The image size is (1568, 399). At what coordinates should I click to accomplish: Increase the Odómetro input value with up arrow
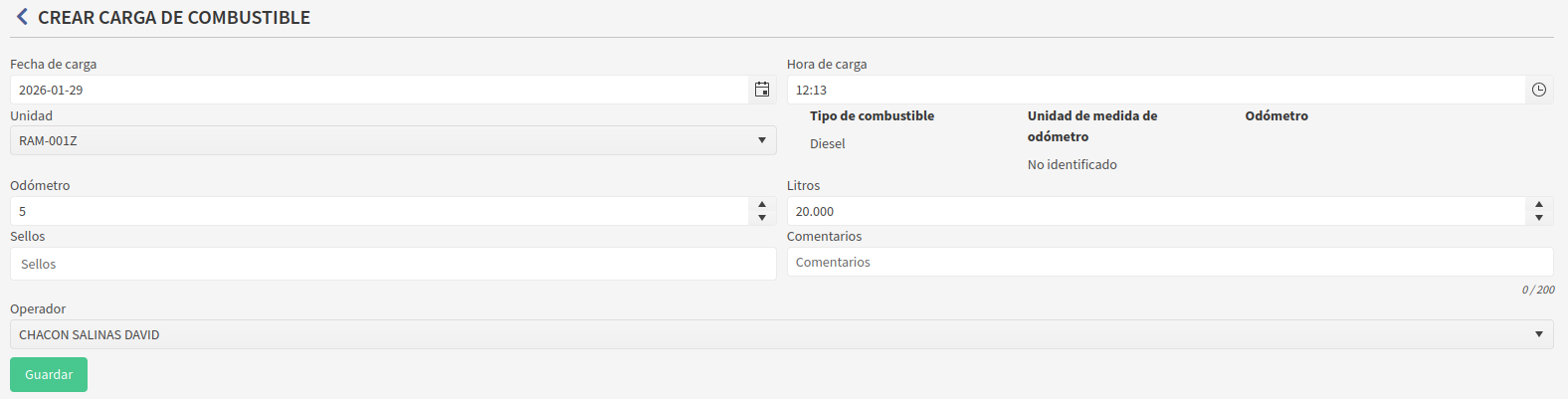coord(762,205)
